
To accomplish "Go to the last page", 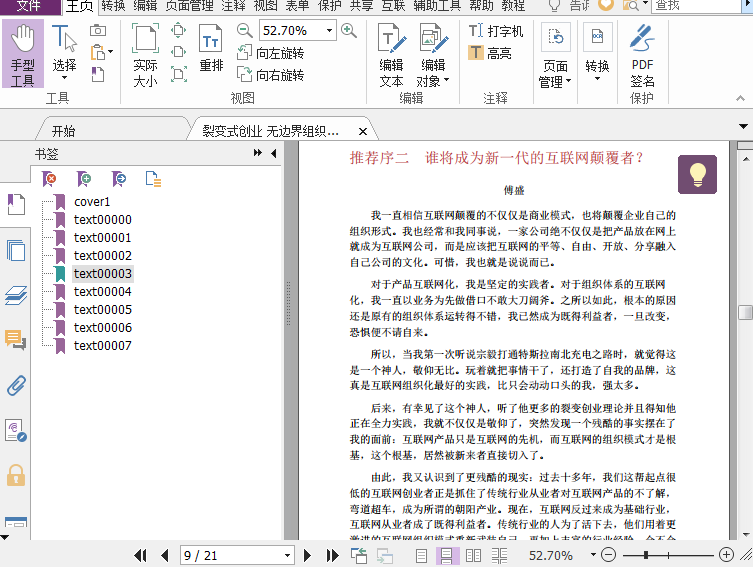I will tap(332, 555).
